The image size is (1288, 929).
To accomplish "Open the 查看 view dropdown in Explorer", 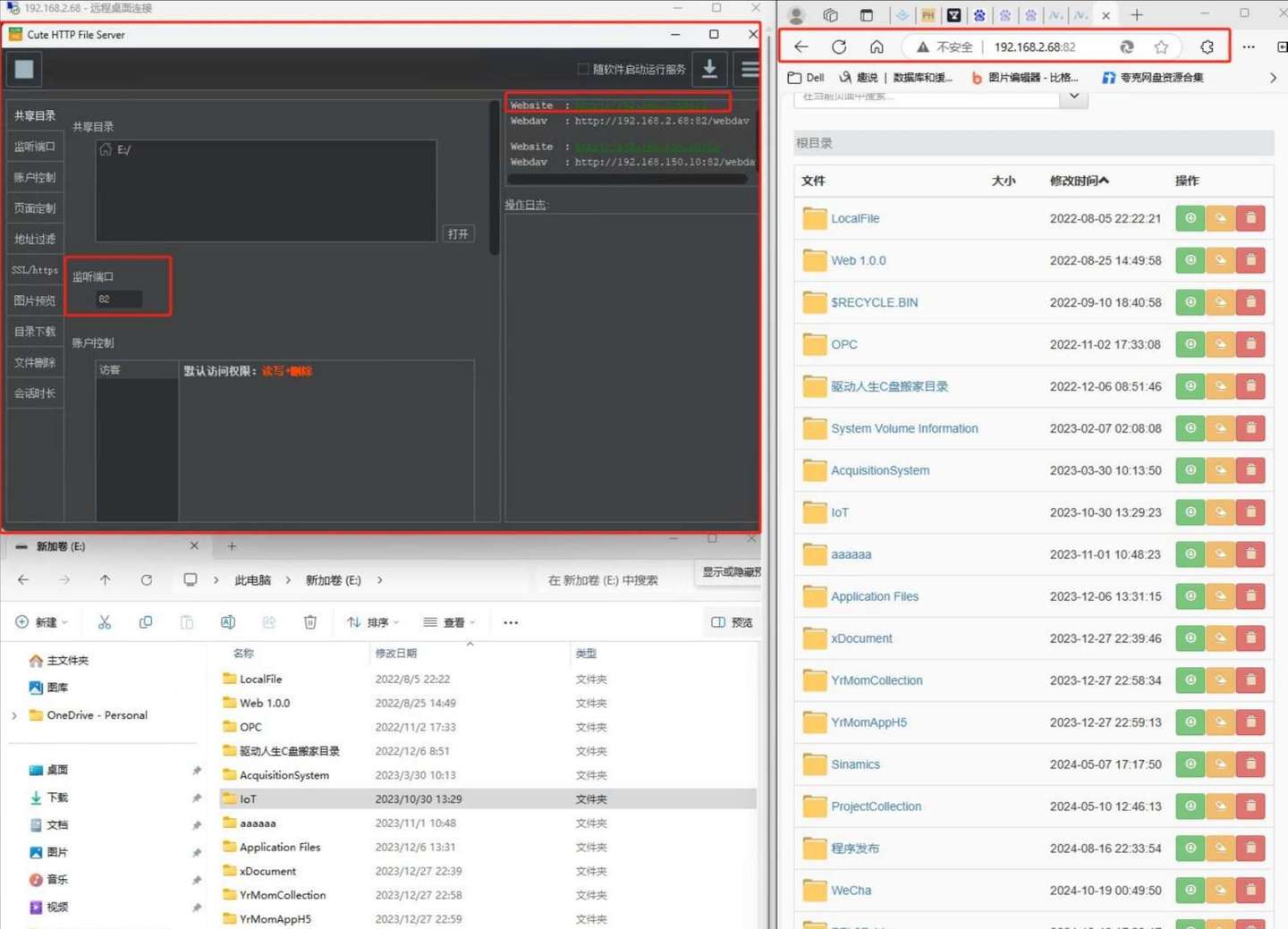I will tap(449, 622).
